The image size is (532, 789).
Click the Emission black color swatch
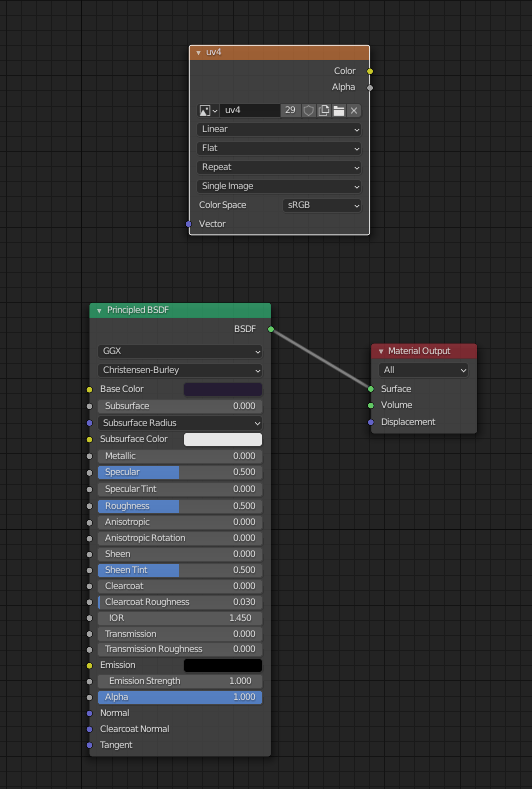[223, 665]
